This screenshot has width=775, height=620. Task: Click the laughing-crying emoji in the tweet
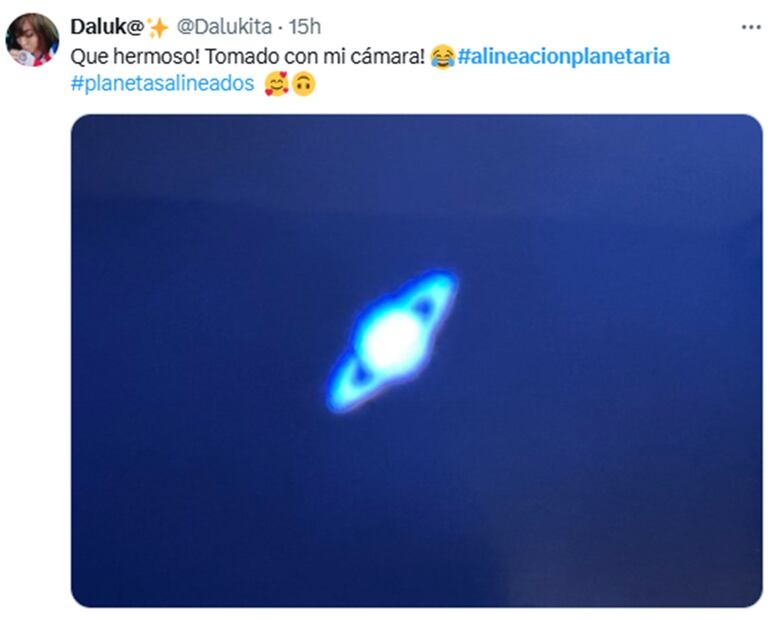(x=442, y=56)
